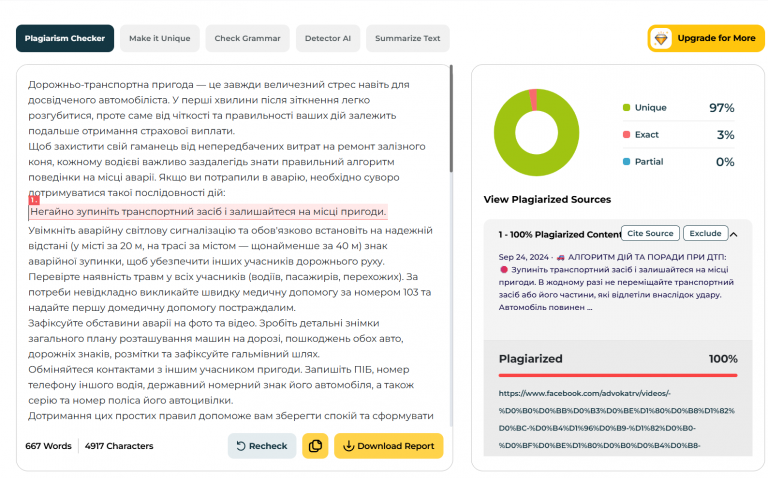Click the "3%" Exact value
This screenshot has width=768, height=478.
tap(725, 135)
